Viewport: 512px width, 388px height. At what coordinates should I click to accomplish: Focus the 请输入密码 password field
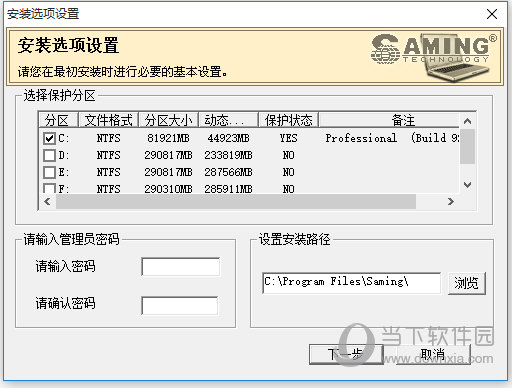coord(181,267)
